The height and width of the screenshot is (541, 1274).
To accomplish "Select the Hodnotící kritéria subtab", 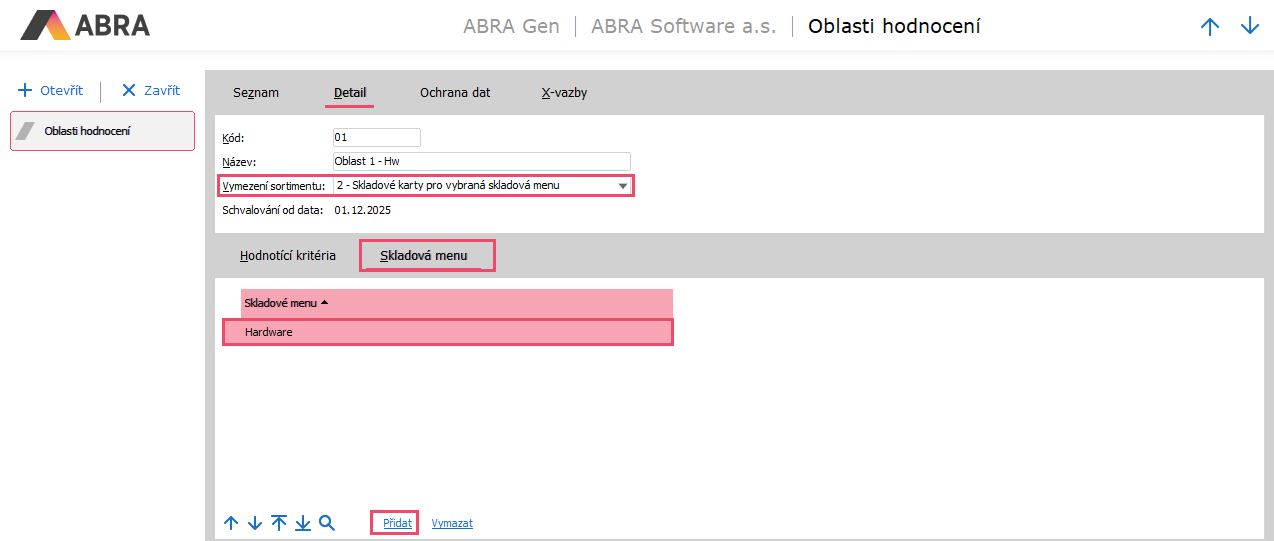I will pyautogui.click(x=288, y=256).
